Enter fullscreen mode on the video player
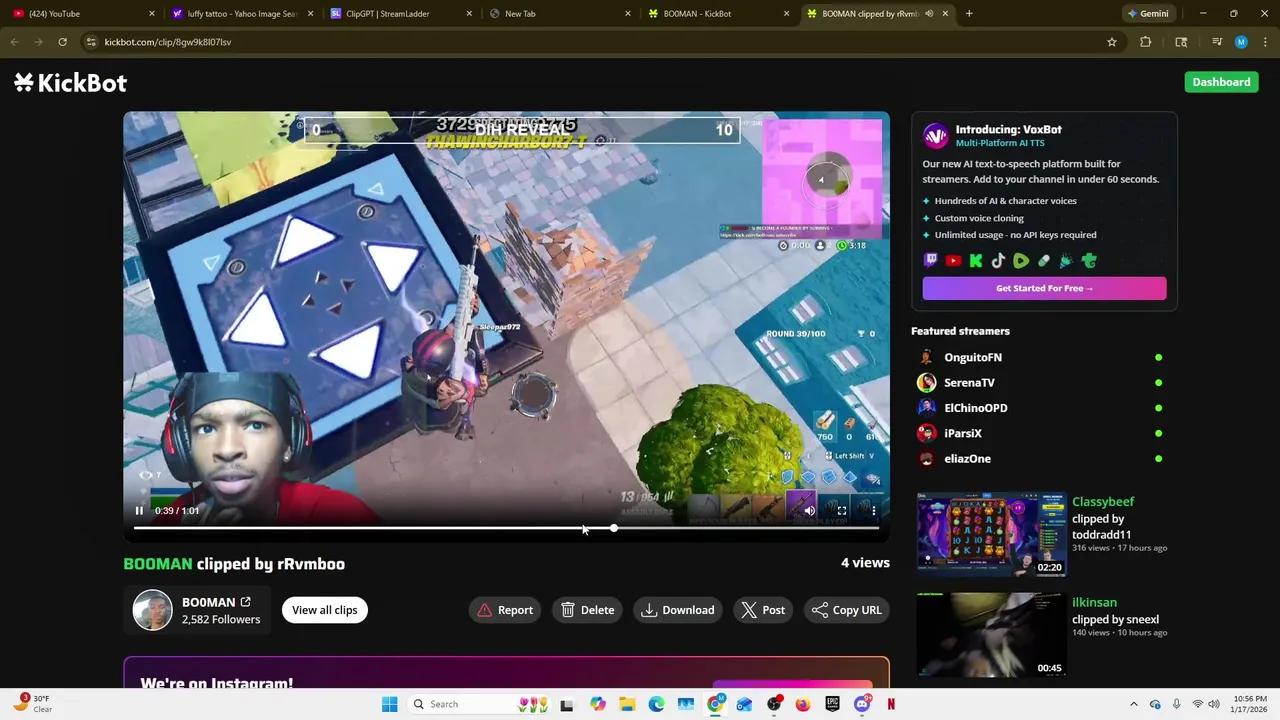This screenshot has width=1280, height=720. tap(842, 511)
